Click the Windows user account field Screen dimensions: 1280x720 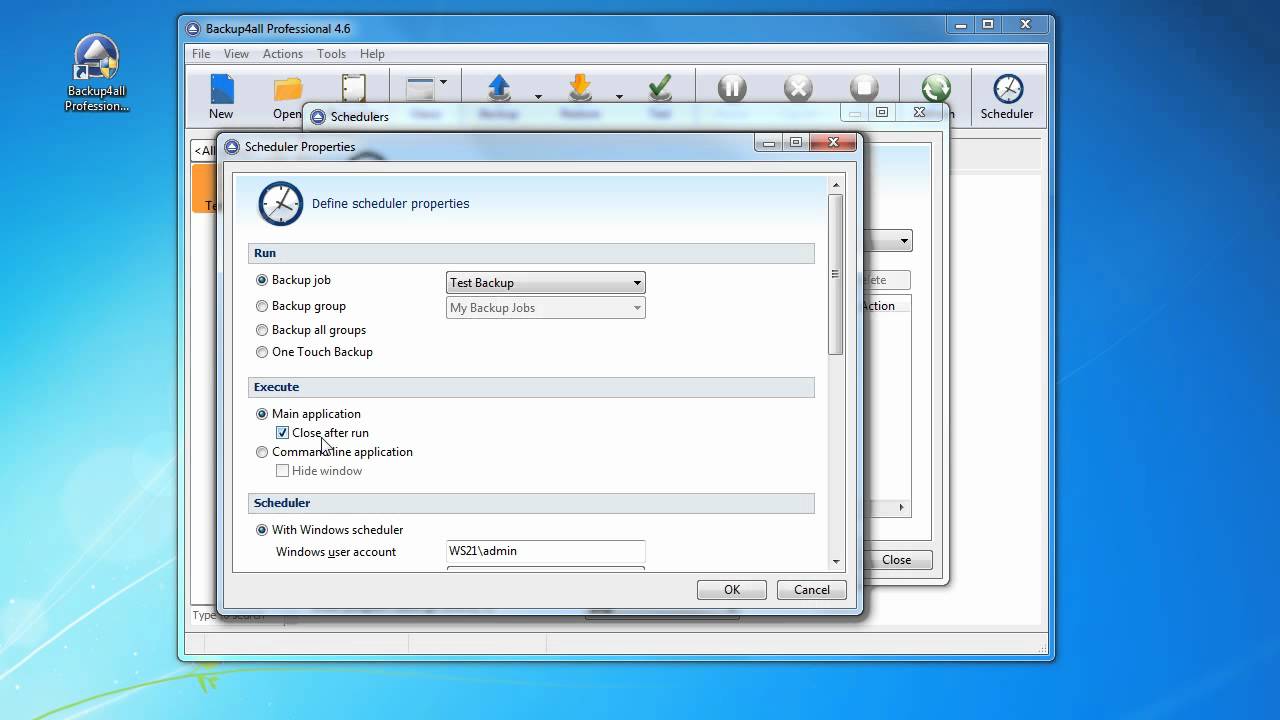pos(545,551)
